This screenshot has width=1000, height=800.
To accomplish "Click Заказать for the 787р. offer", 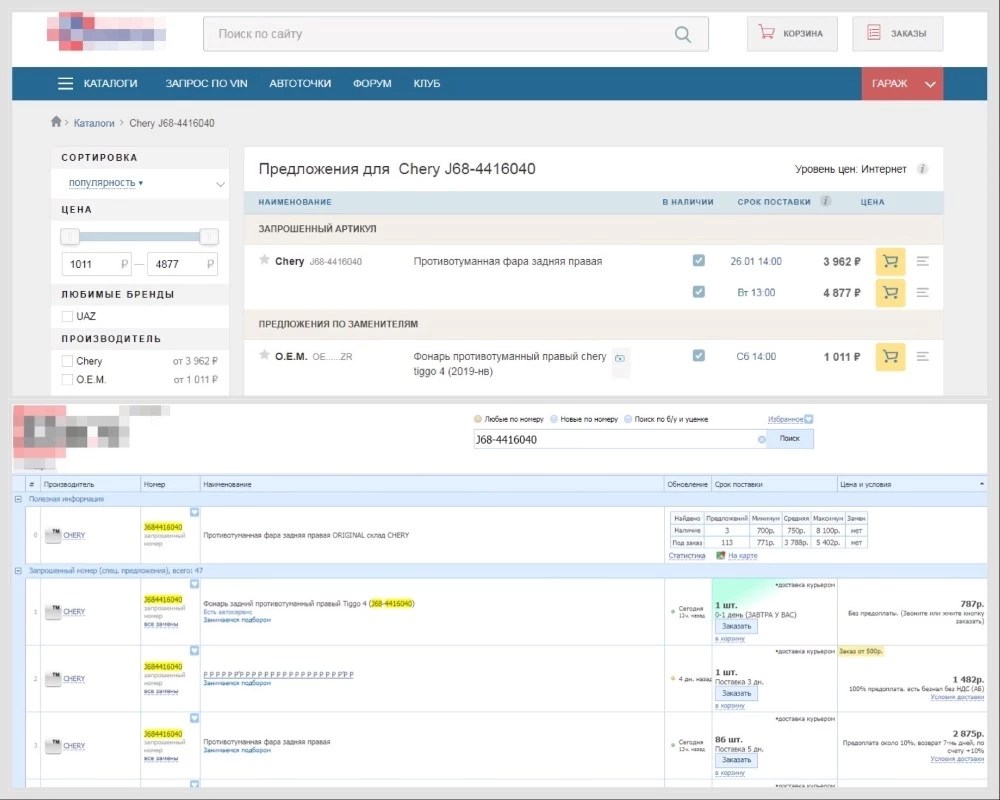I will 736,626.
